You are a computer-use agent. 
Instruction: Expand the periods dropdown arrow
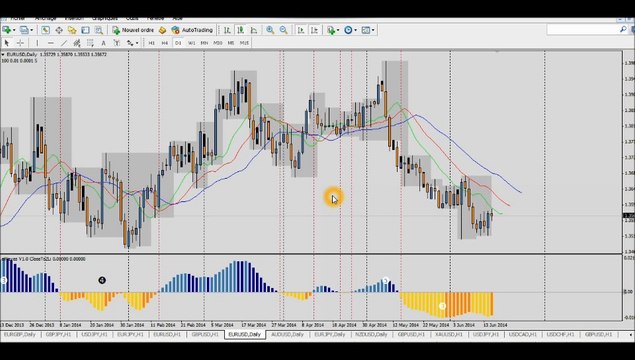point(356,30)
